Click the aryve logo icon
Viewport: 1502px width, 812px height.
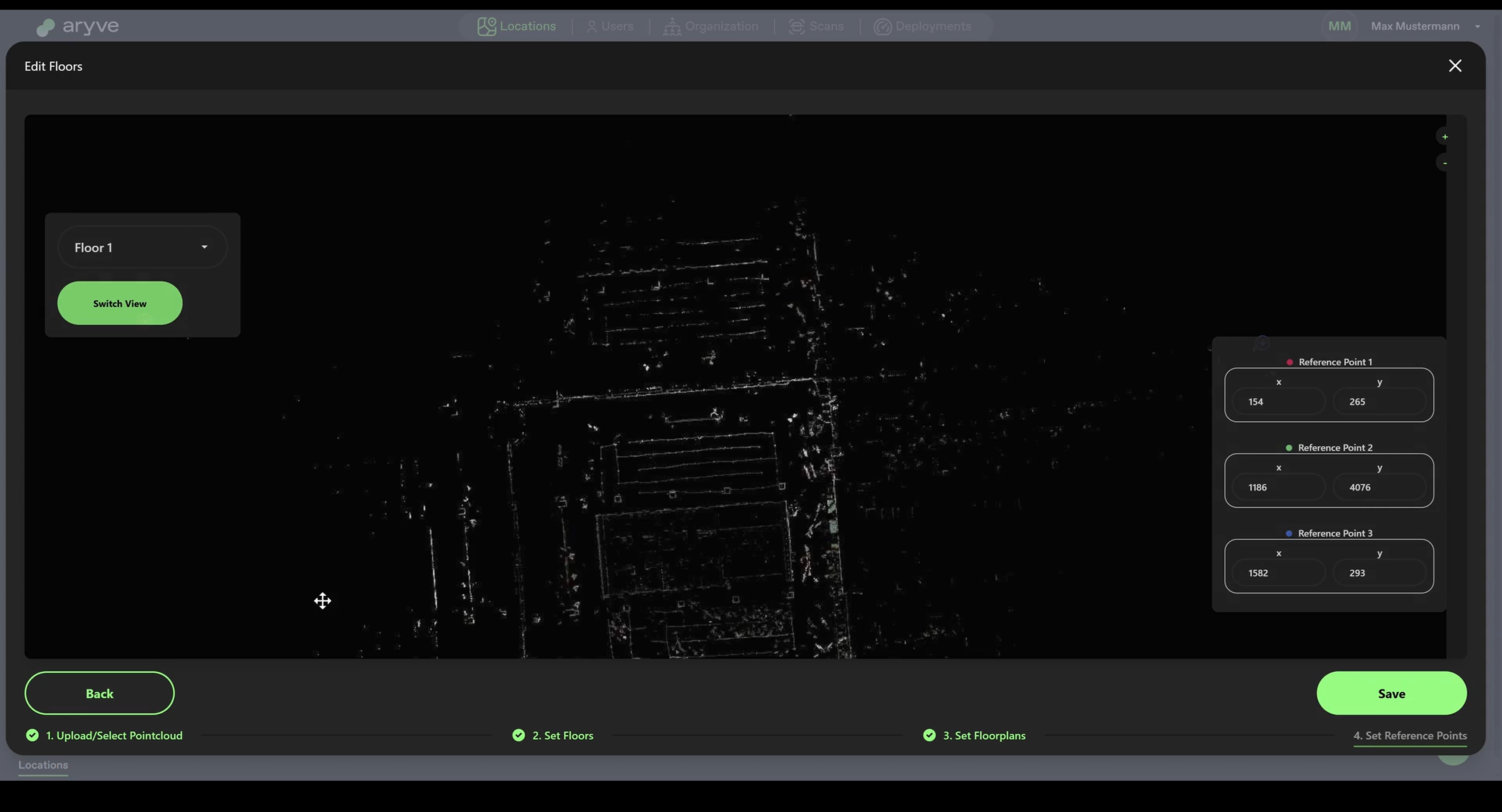[x=45, y=27]
